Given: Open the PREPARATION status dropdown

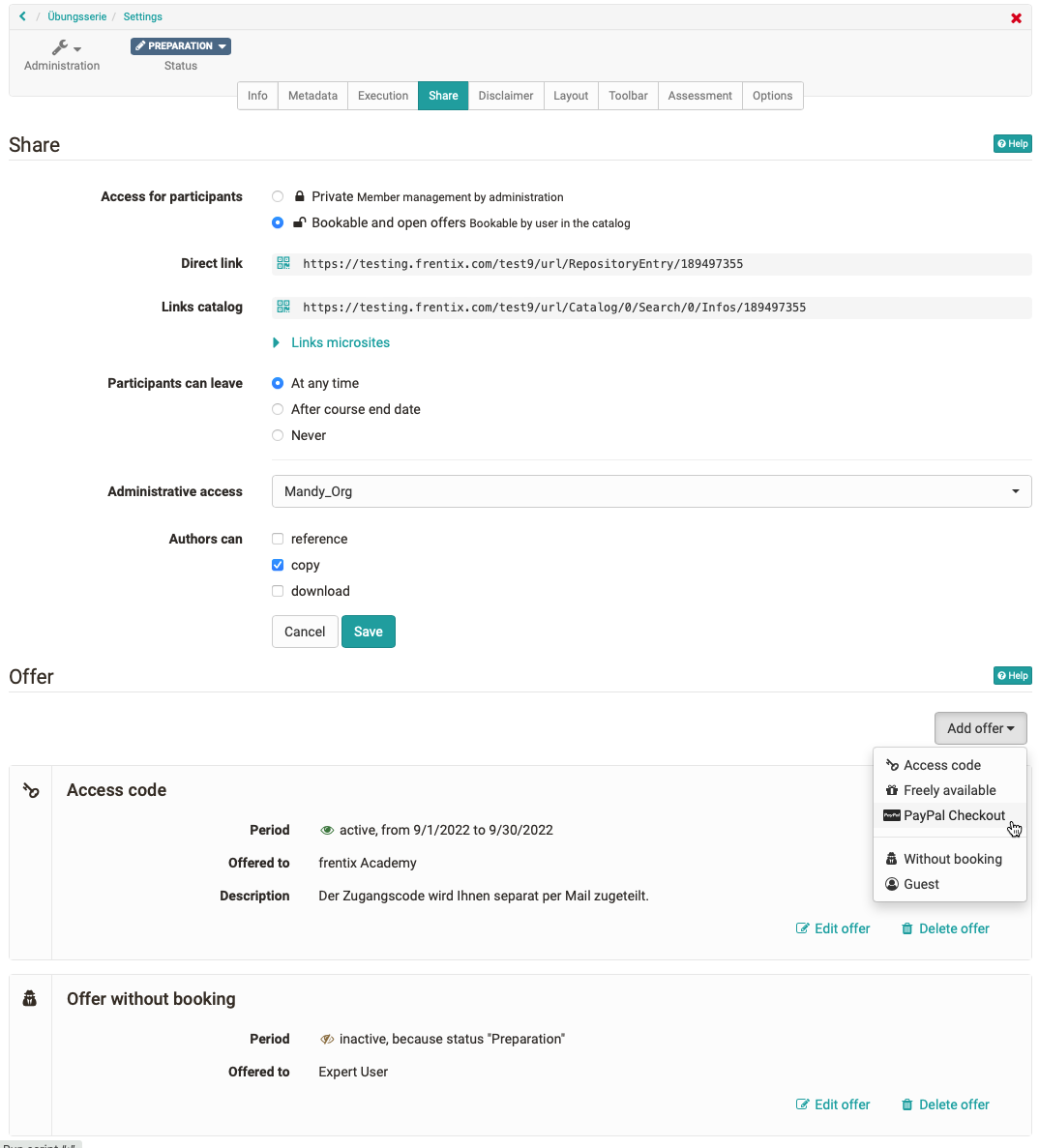Looking at the screenshot, I should click(180, 45).
